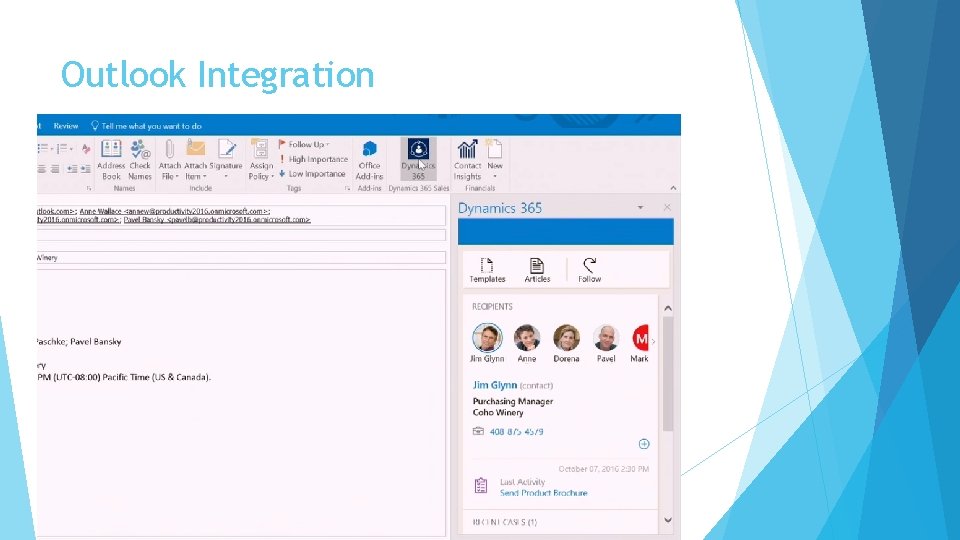
Task: Click the bulleted list button
Action: pyautogui.click(x=45, y=148)
